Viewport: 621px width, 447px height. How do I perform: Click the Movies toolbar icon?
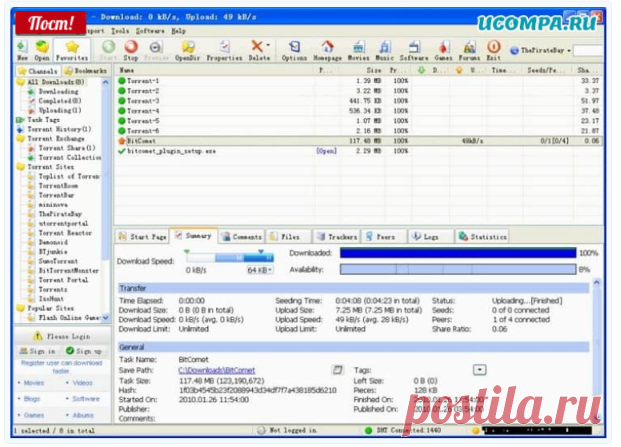[358, 50]
